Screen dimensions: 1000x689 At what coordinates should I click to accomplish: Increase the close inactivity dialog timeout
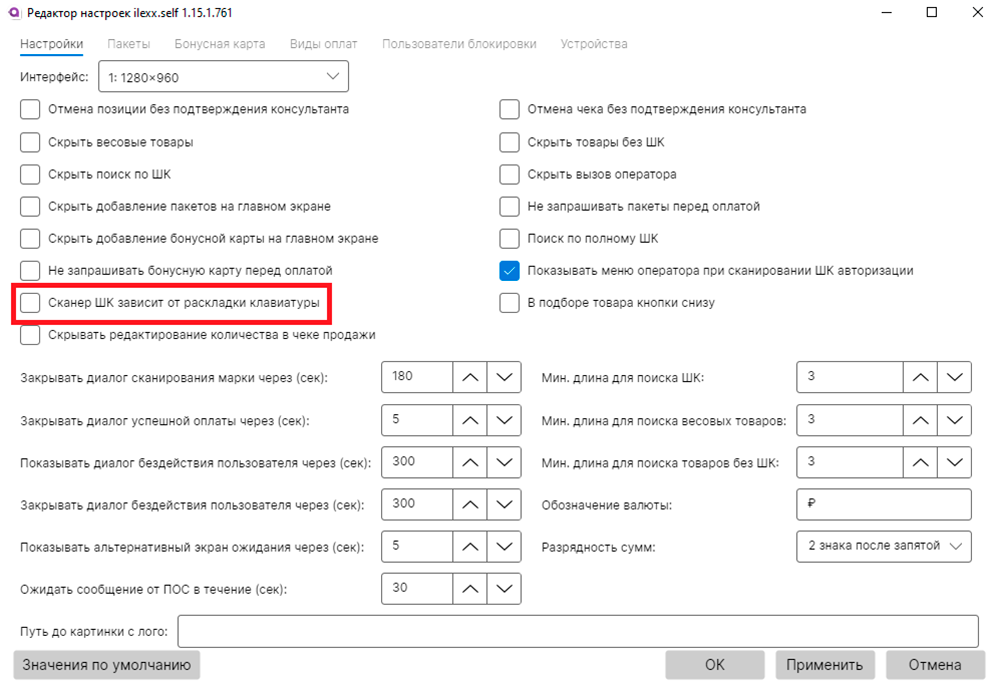point(470,504)
